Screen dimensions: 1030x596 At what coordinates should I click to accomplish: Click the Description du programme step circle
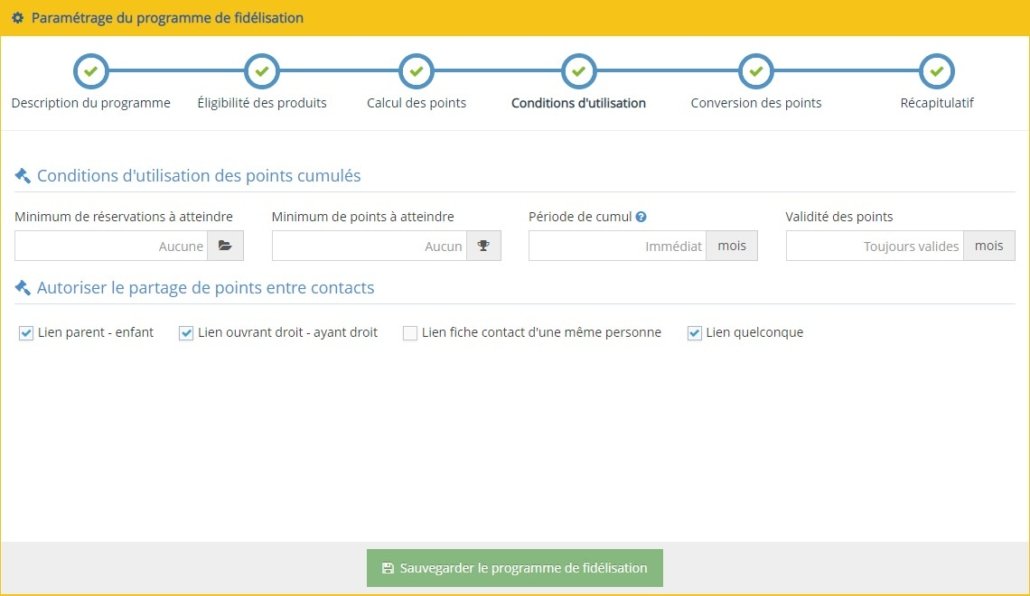(90, 72)
